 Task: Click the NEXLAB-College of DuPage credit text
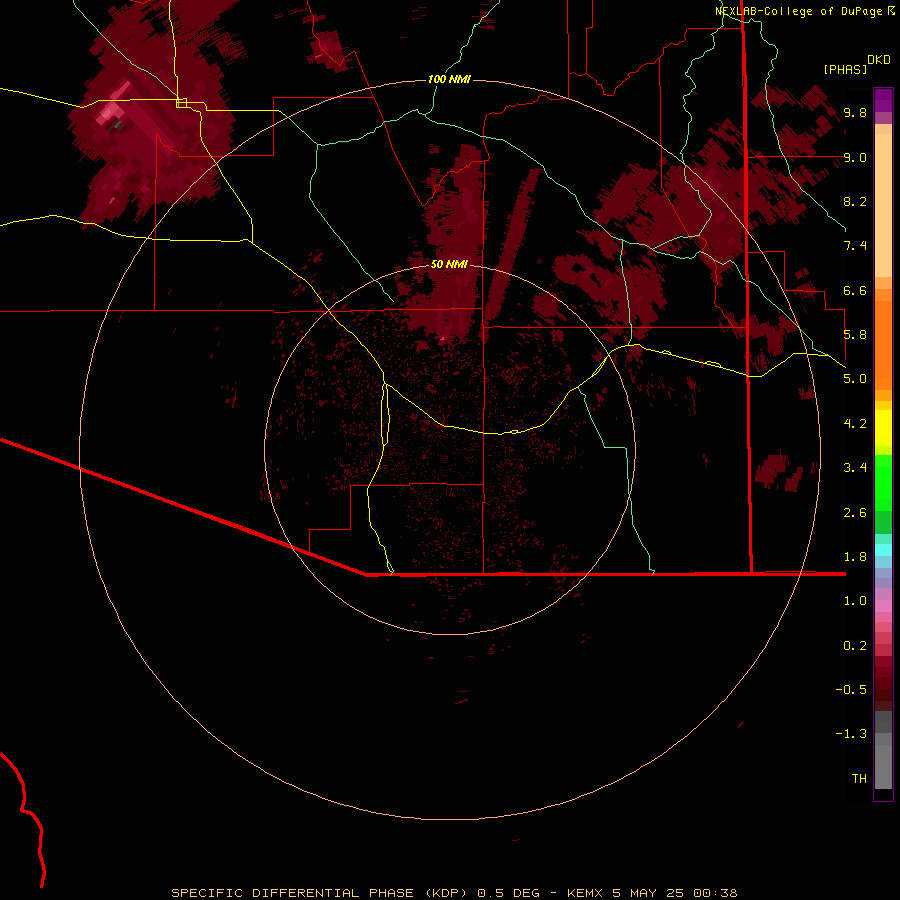[798, 11]
